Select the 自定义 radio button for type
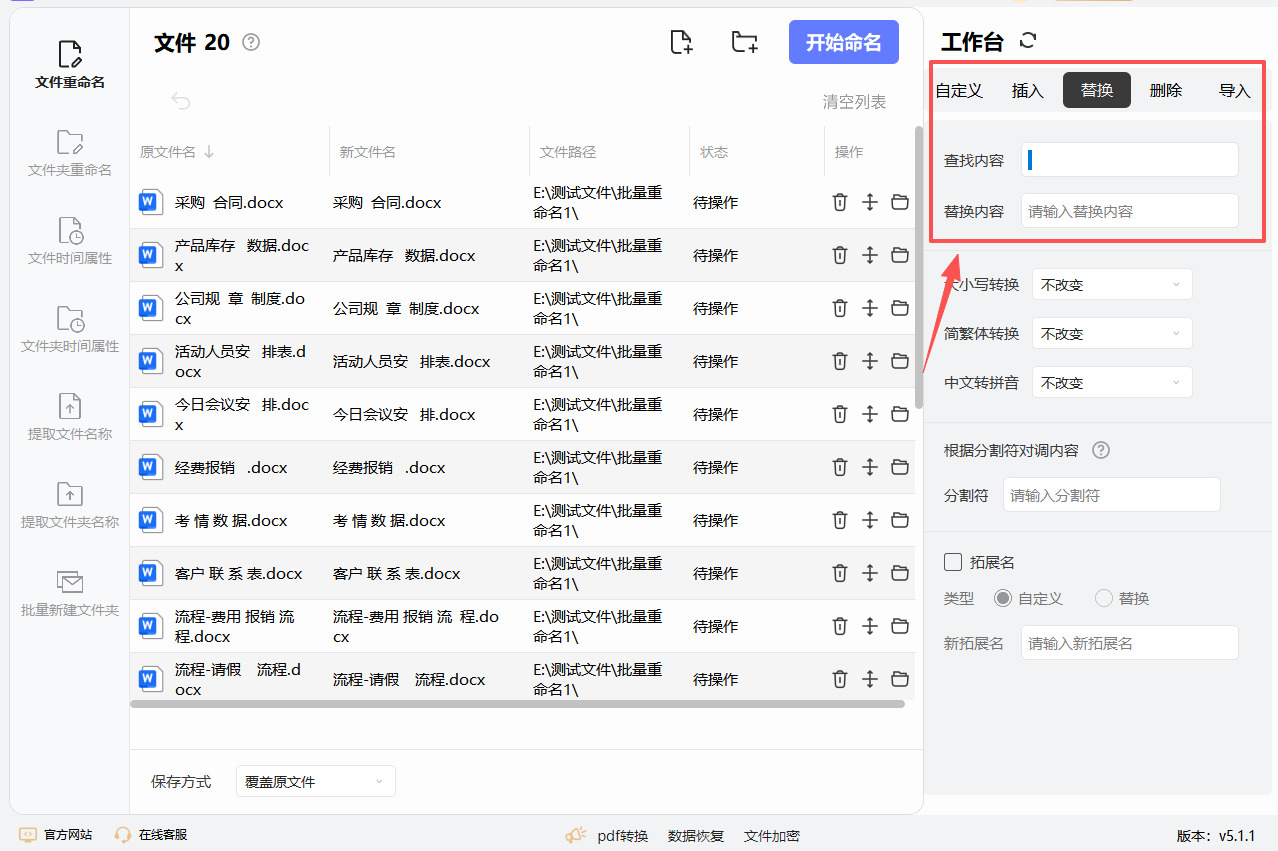The height and width of the screenshot is (851, 1278). coord(1003,598)
